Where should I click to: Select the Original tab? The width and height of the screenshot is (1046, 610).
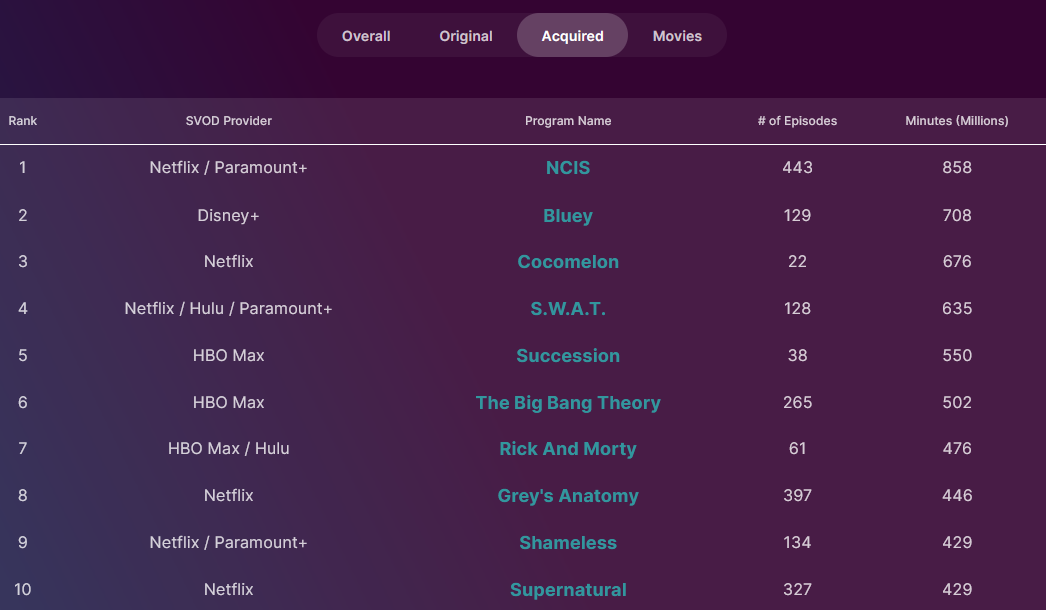466,36
